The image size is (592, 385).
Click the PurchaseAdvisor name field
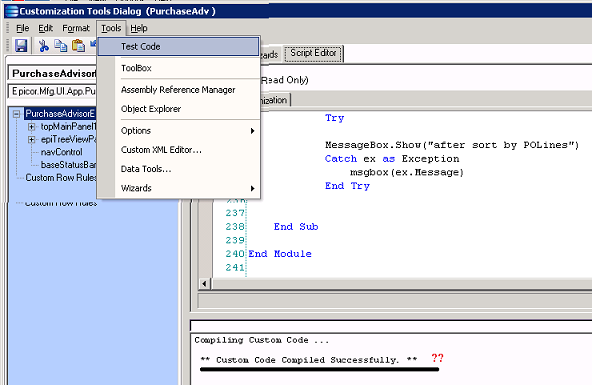(52, 73)
